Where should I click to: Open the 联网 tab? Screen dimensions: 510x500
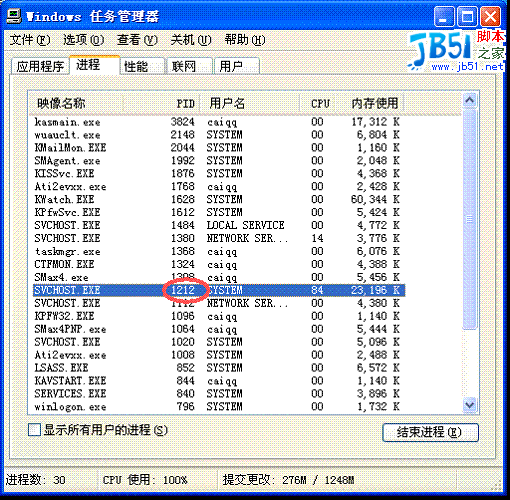189,66
